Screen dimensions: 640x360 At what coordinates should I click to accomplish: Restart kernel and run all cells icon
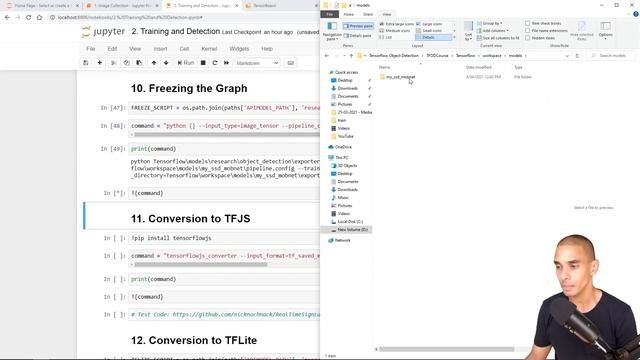[x=227, y=63]
